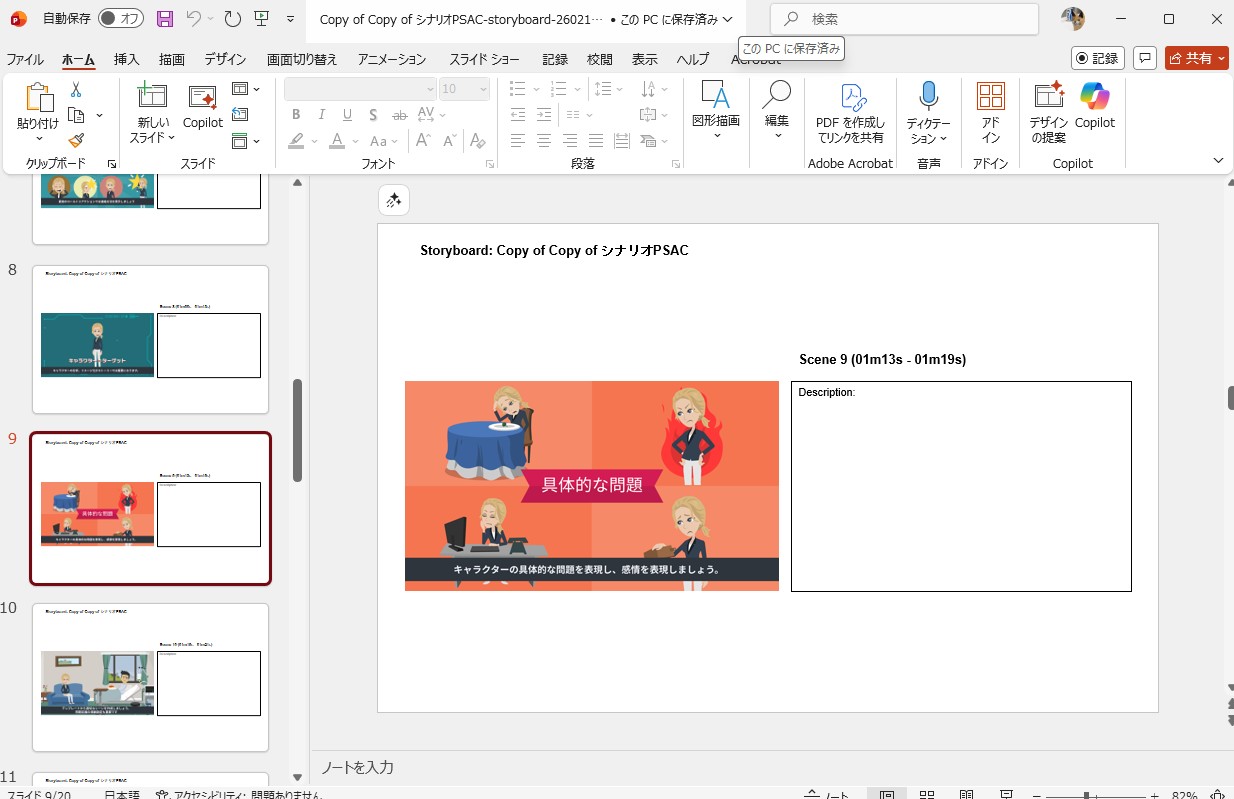
Task: Toggle Bold text formatting
Action: pos(296,115)
